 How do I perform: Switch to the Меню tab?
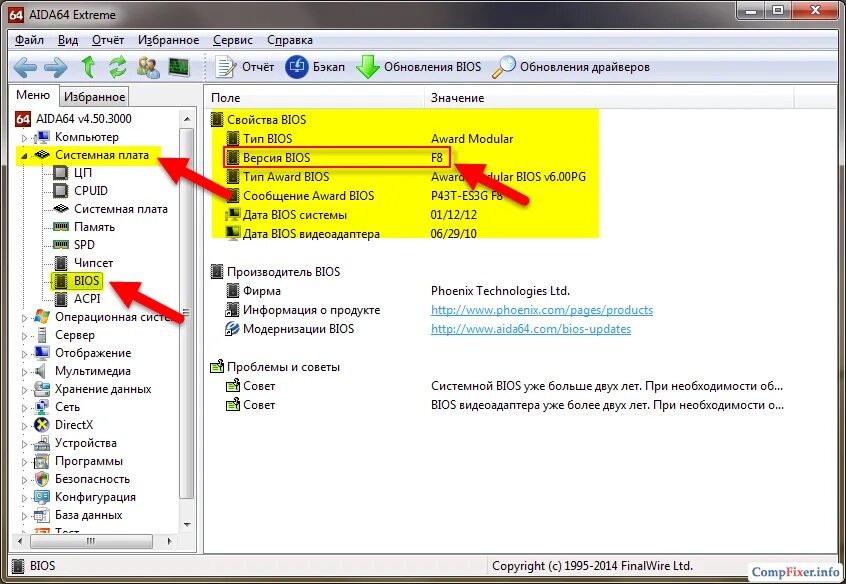33,95
